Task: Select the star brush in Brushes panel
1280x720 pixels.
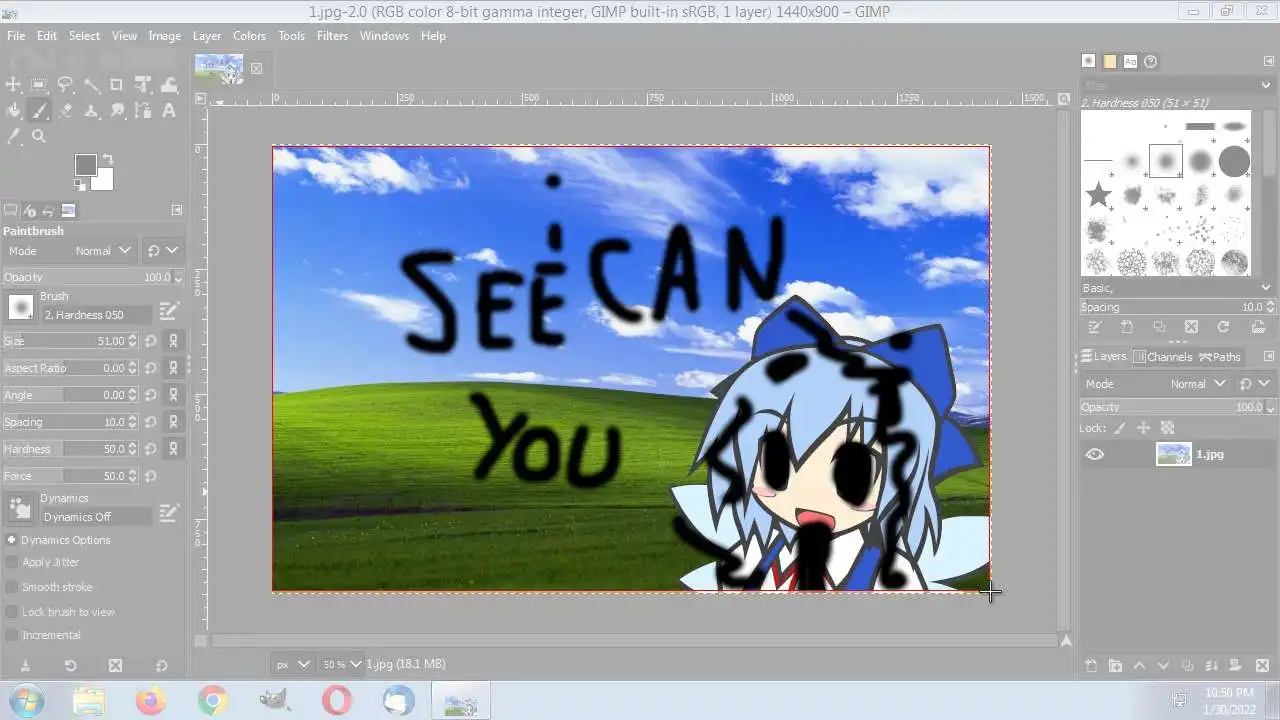Action: 1099,194
